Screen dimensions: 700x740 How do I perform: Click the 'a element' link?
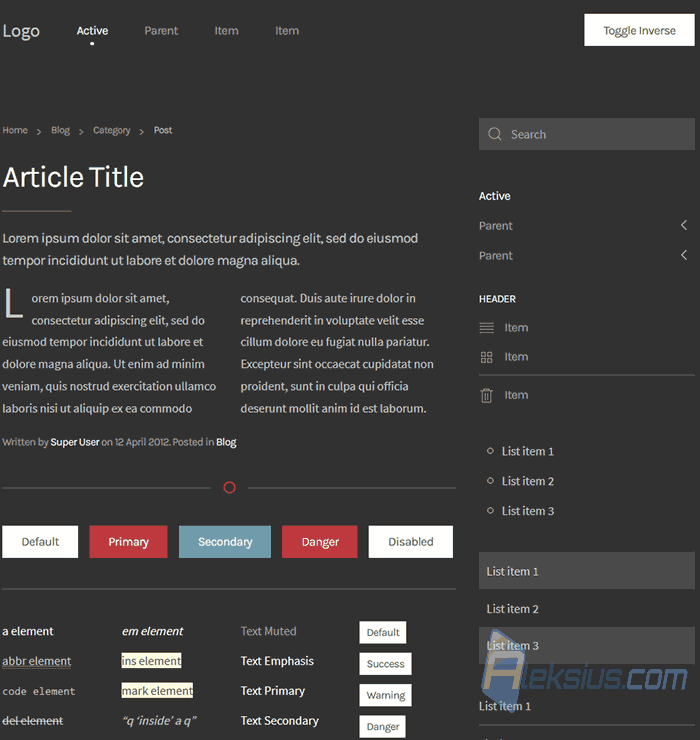coord(28,631)
